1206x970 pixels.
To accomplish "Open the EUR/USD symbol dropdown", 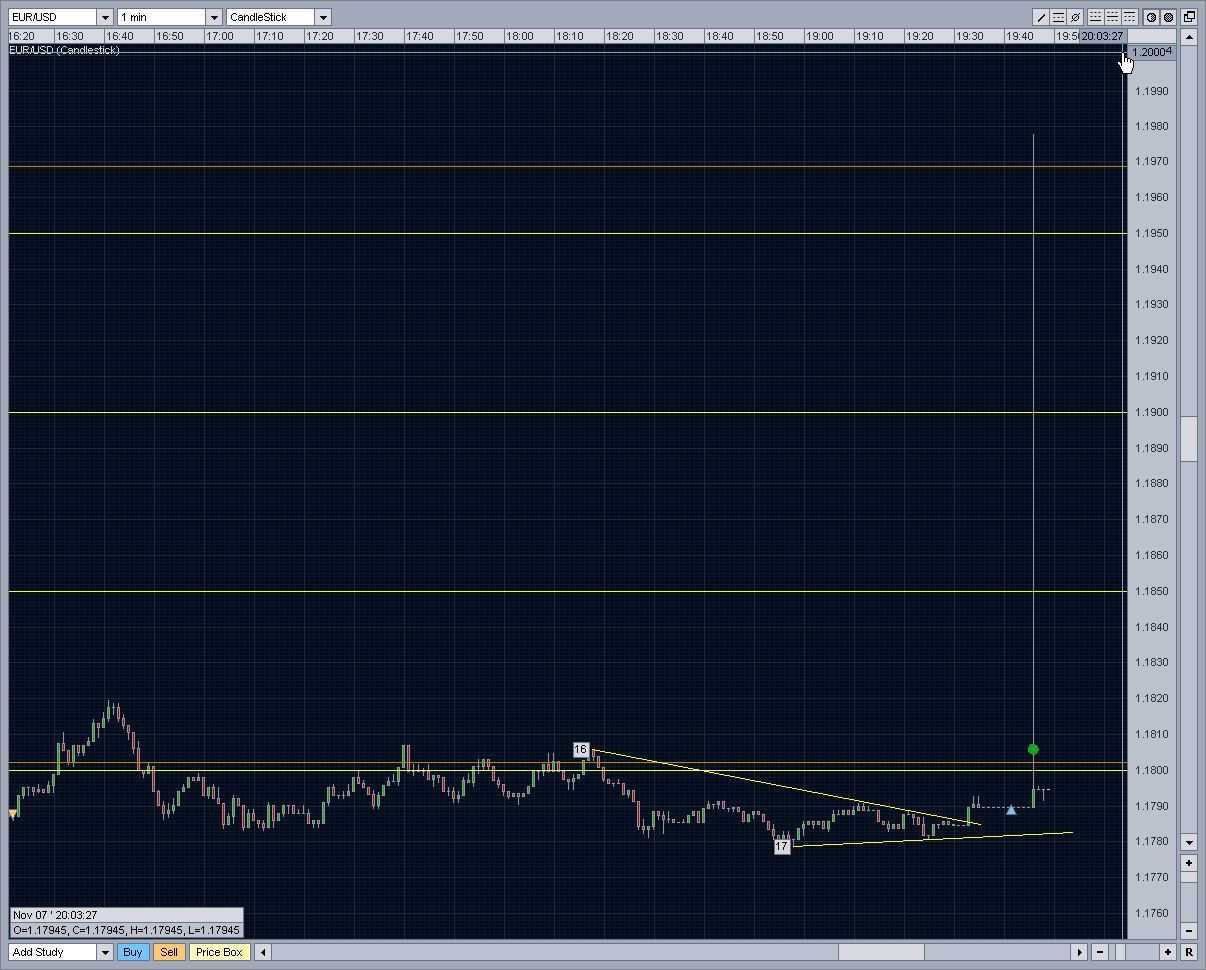I will [104, 18].
